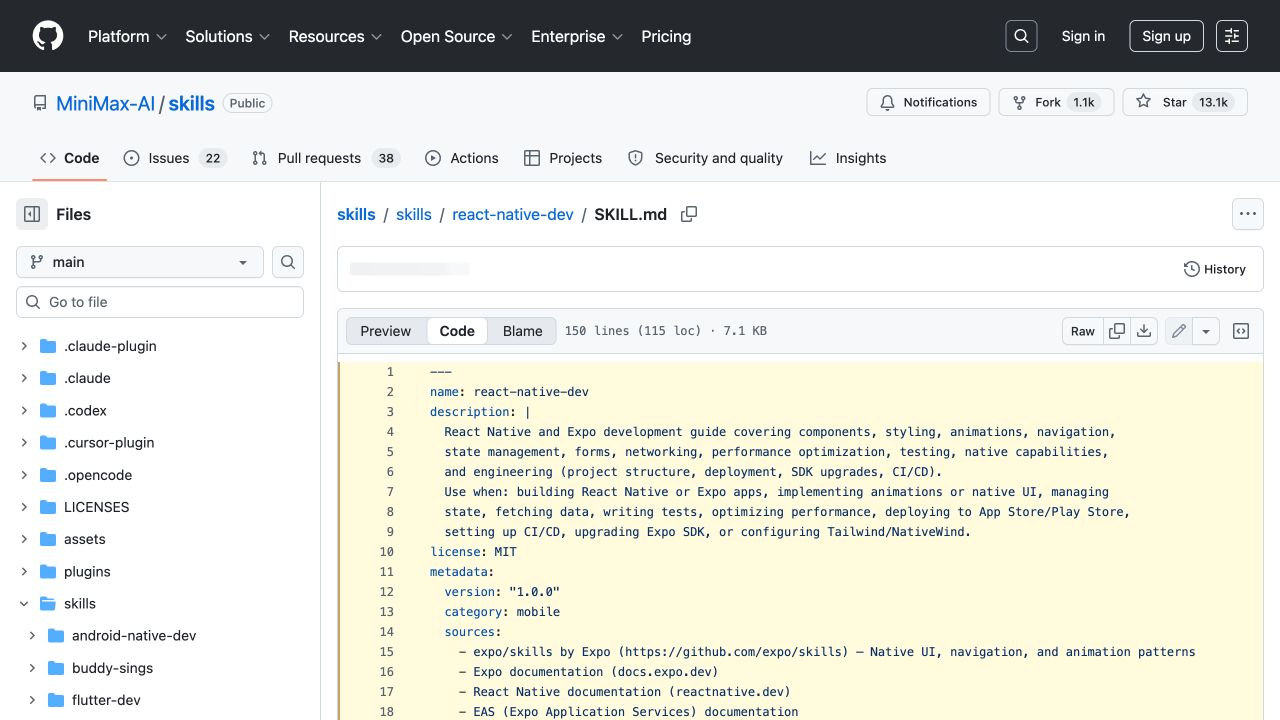The width and height of the screenshot is (1280, 720).
Task: Focus the Go to file input
Action: coord(160,302)
